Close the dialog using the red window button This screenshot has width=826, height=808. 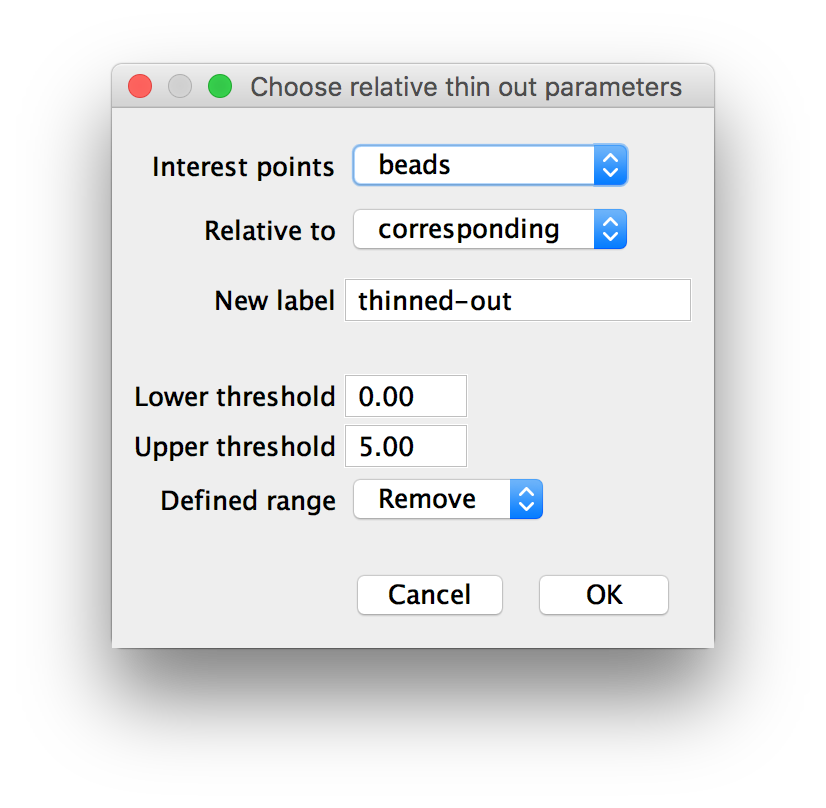pyautogui.click(x=140, y=86)
